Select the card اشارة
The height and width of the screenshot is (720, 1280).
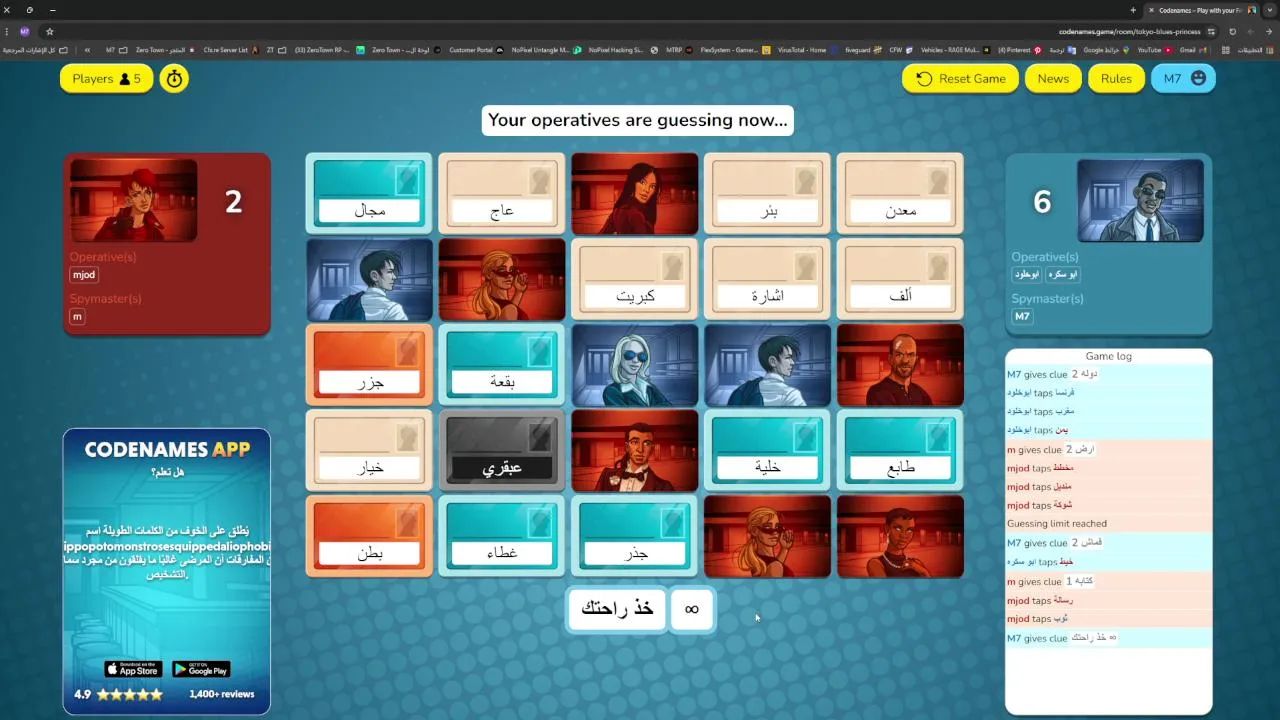tap(767, 279)
